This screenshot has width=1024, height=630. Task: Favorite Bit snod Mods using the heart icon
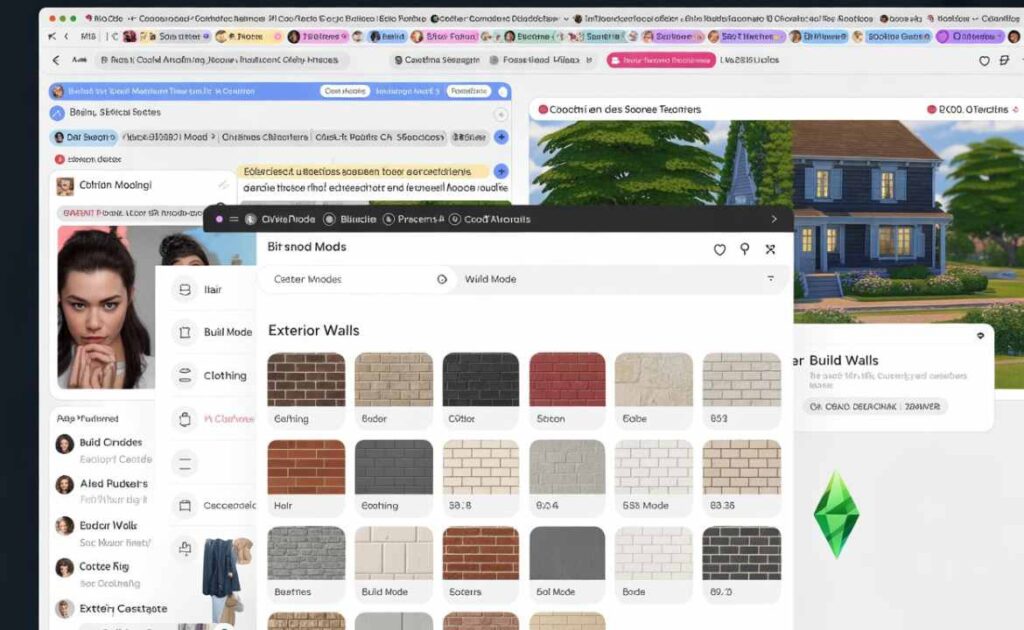coord(720,249)
